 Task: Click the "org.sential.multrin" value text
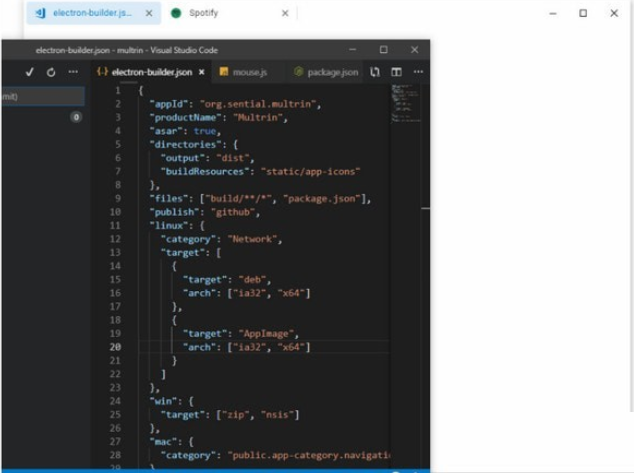tap(258, 104)
